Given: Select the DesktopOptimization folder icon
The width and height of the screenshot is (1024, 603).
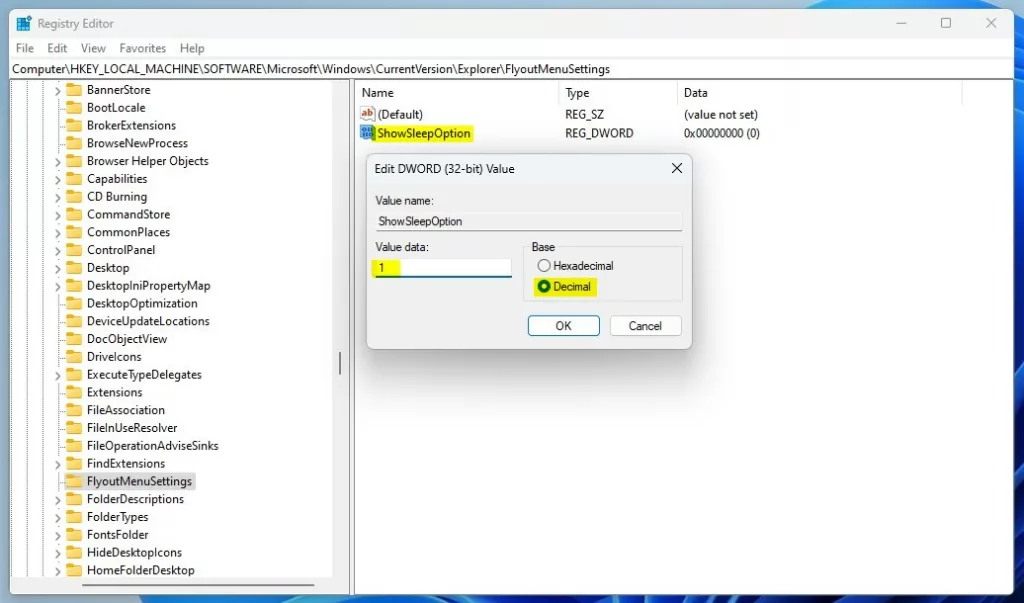Looking at the screenshot, I should point(74,303).
